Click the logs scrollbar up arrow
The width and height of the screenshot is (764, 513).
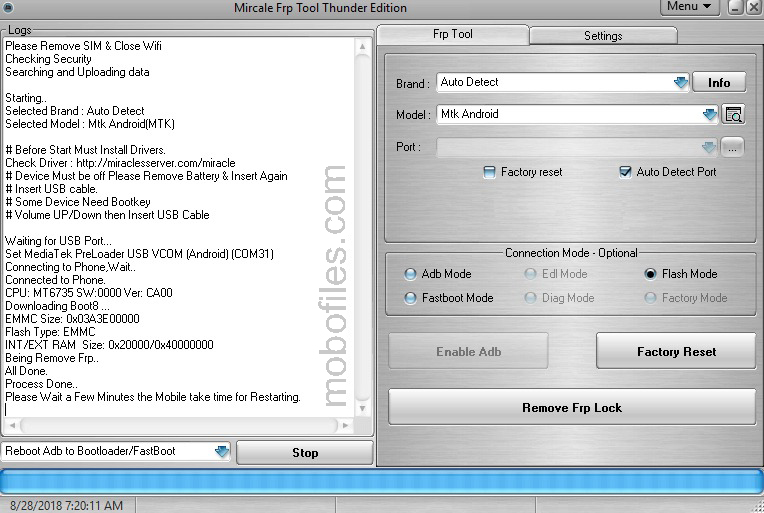(362, 47)
